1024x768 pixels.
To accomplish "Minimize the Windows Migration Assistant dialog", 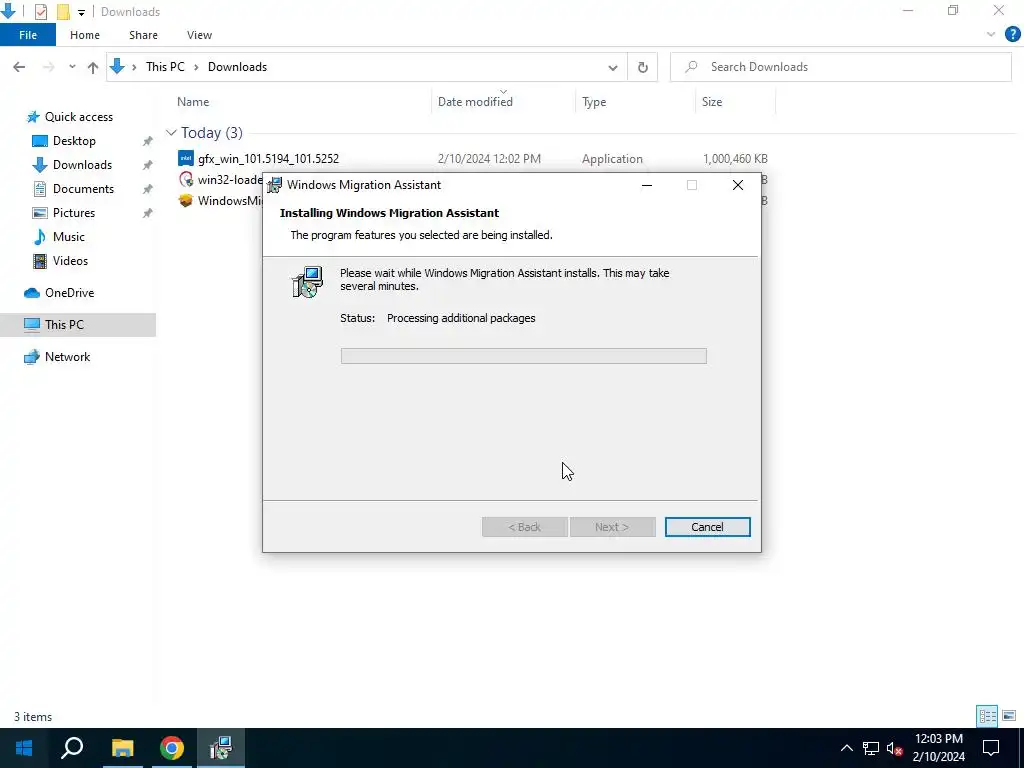I will [x=647, y=185].
